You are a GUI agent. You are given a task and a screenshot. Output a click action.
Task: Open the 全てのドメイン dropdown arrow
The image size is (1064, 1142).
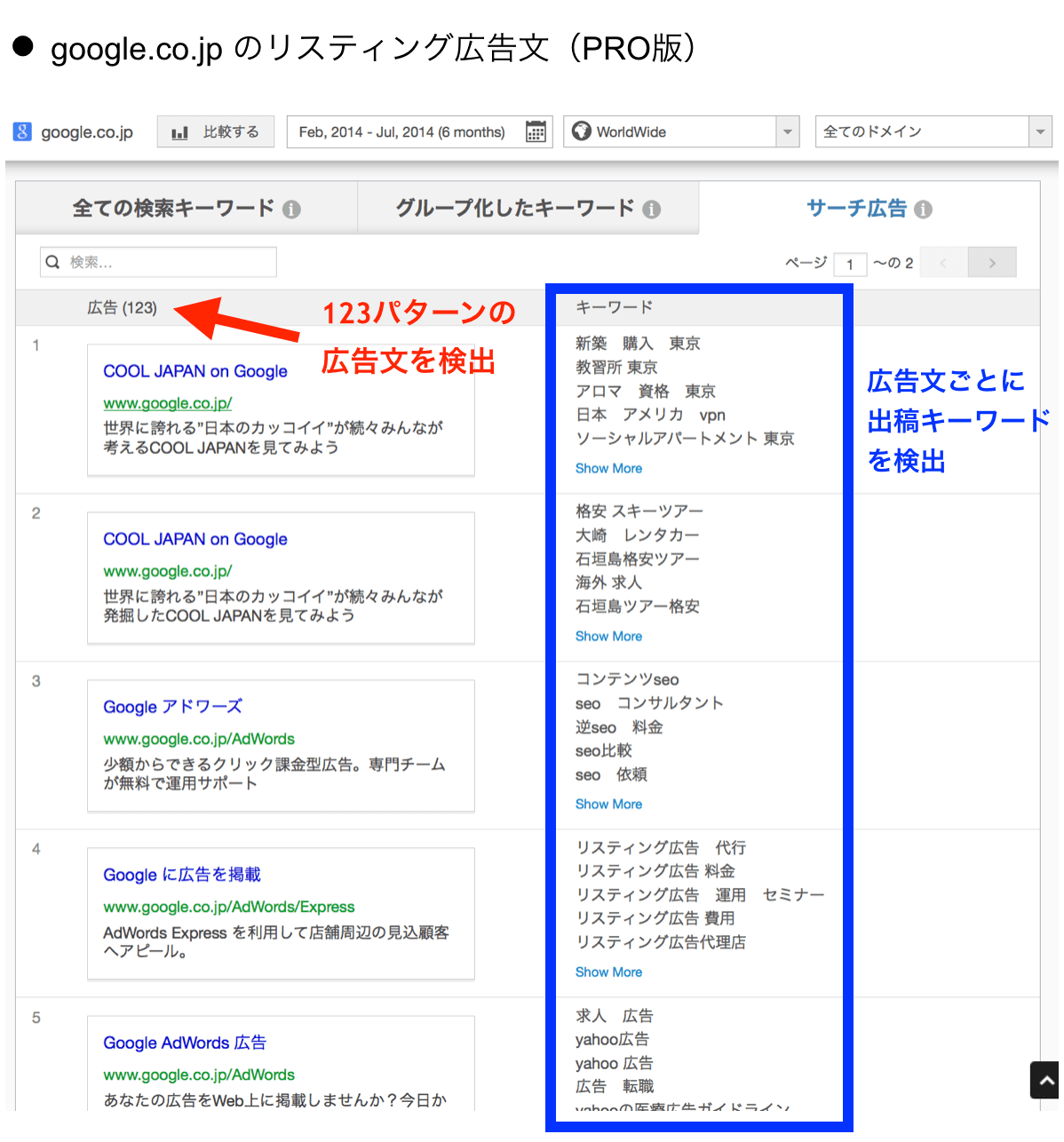point(1040,131)
